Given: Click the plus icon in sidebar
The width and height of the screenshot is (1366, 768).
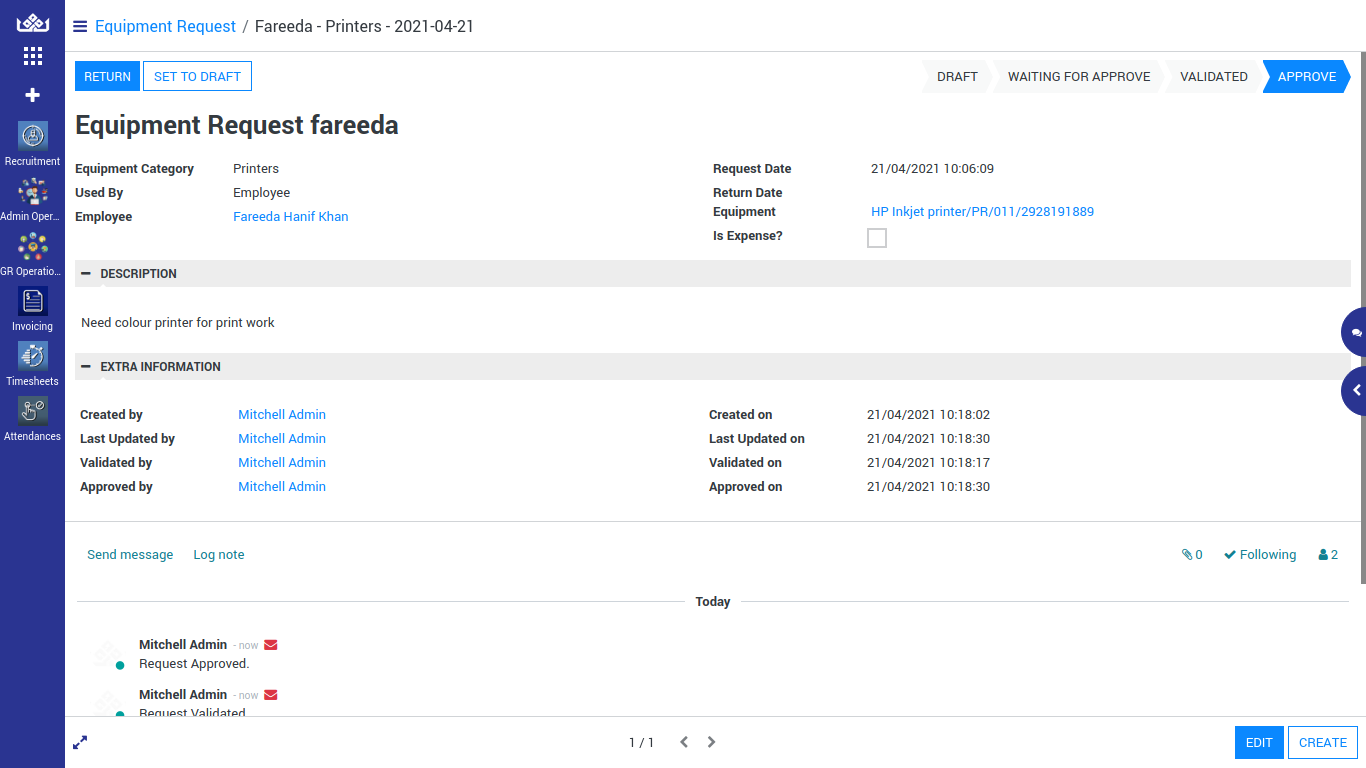Looking at the screenshot, I should coord(32,95).
